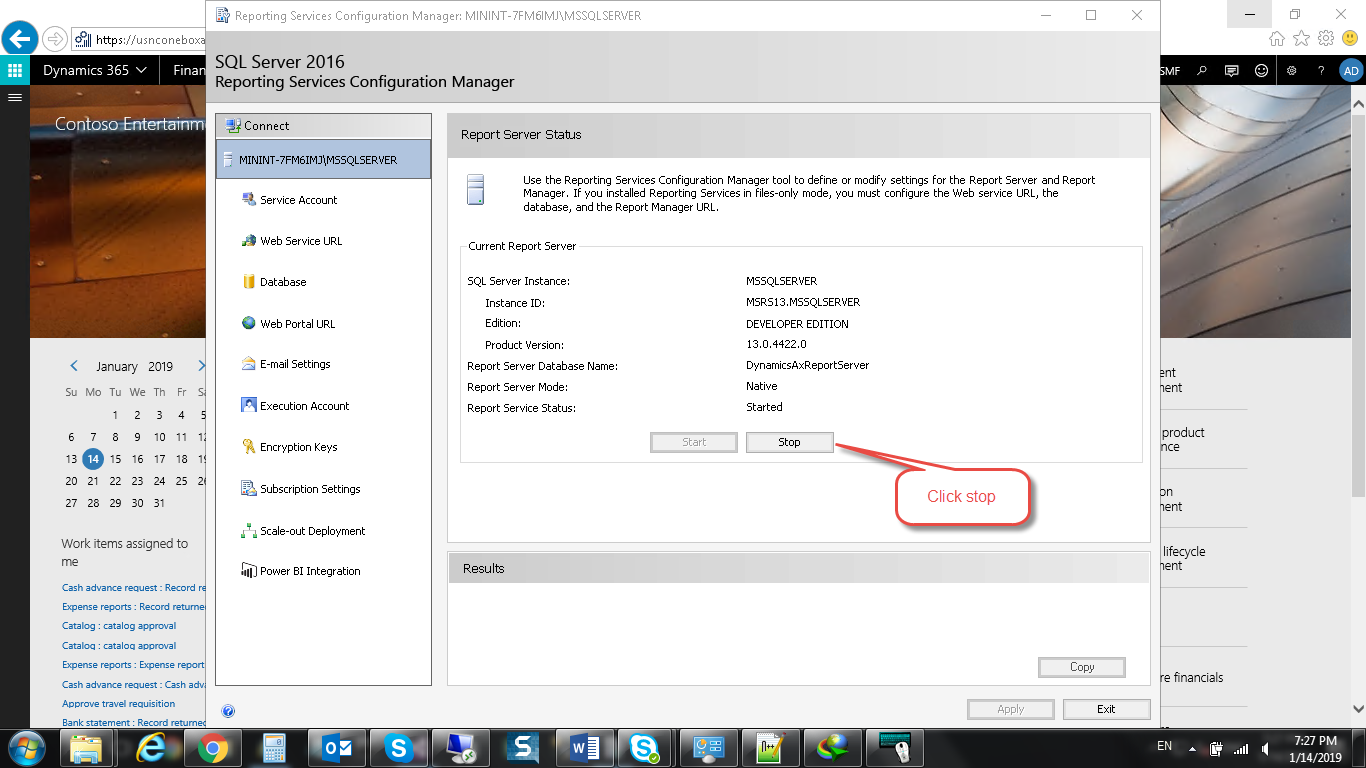Viewport: 1366px width, 768px height.
Task: Expand the Dynamics 365 dropdown
Action: point(95,70)
